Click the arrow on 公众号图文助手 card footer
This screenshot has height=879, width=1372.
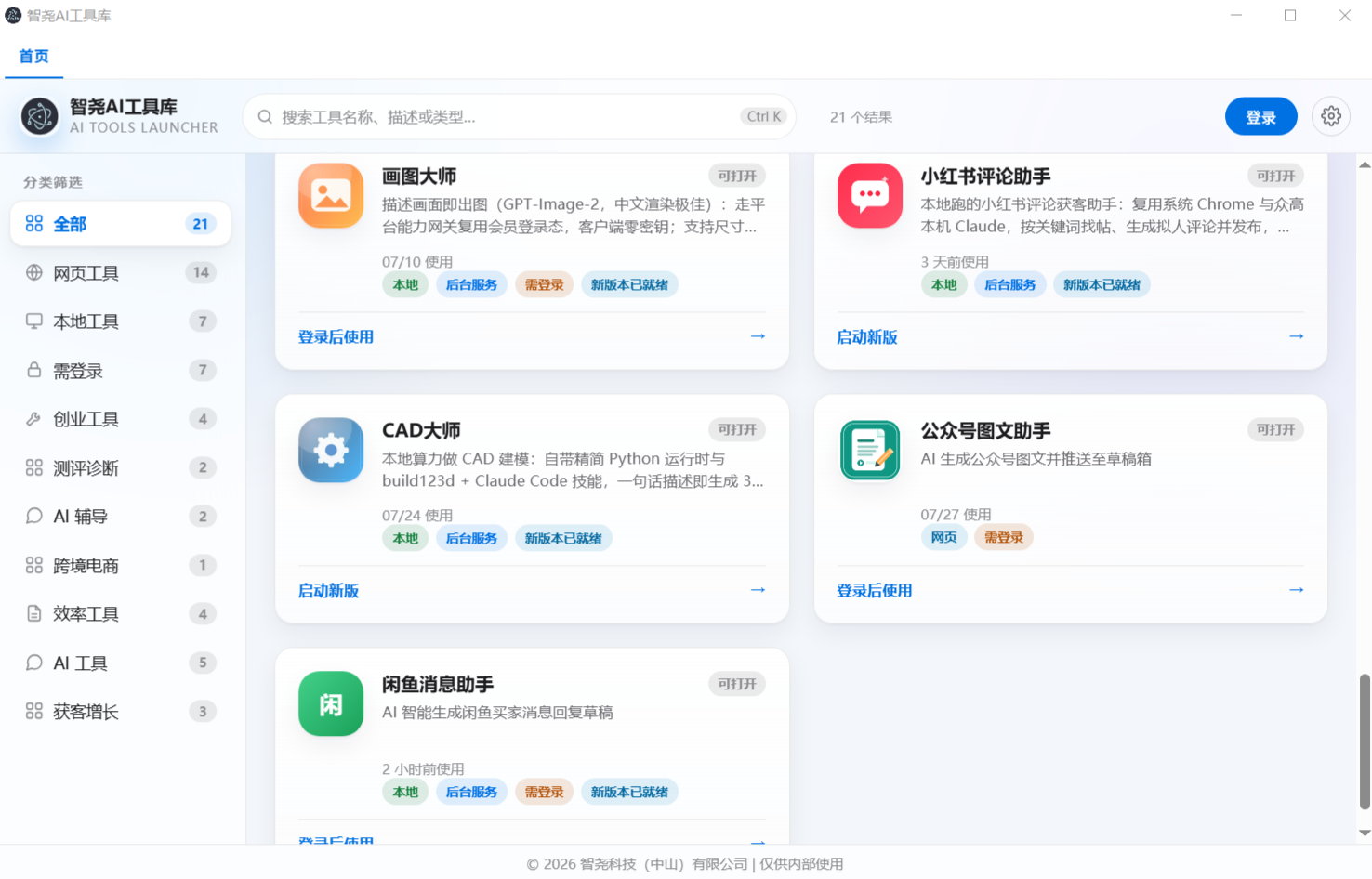(x=1297, y=590)
